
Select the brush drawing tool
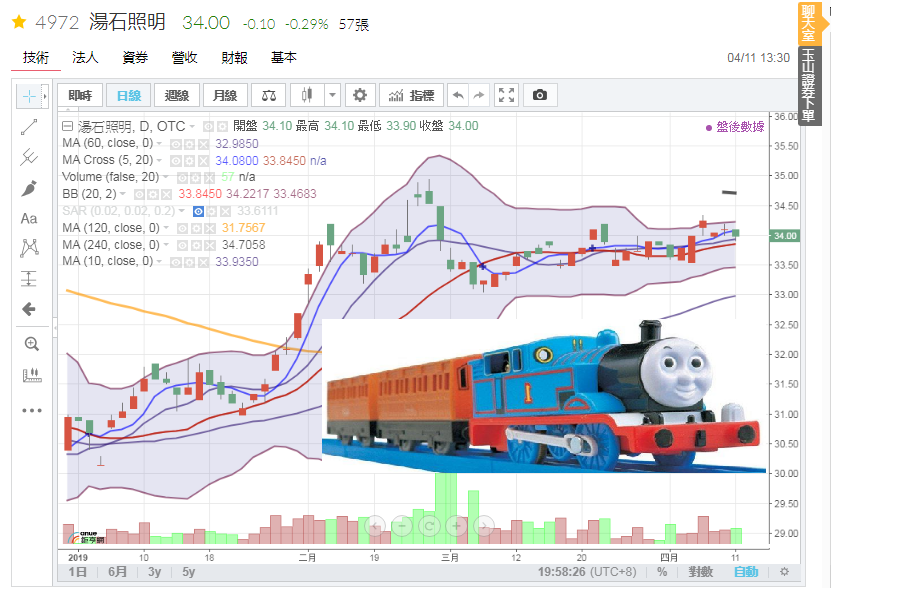pyautogui.click(x=29, y=188)
